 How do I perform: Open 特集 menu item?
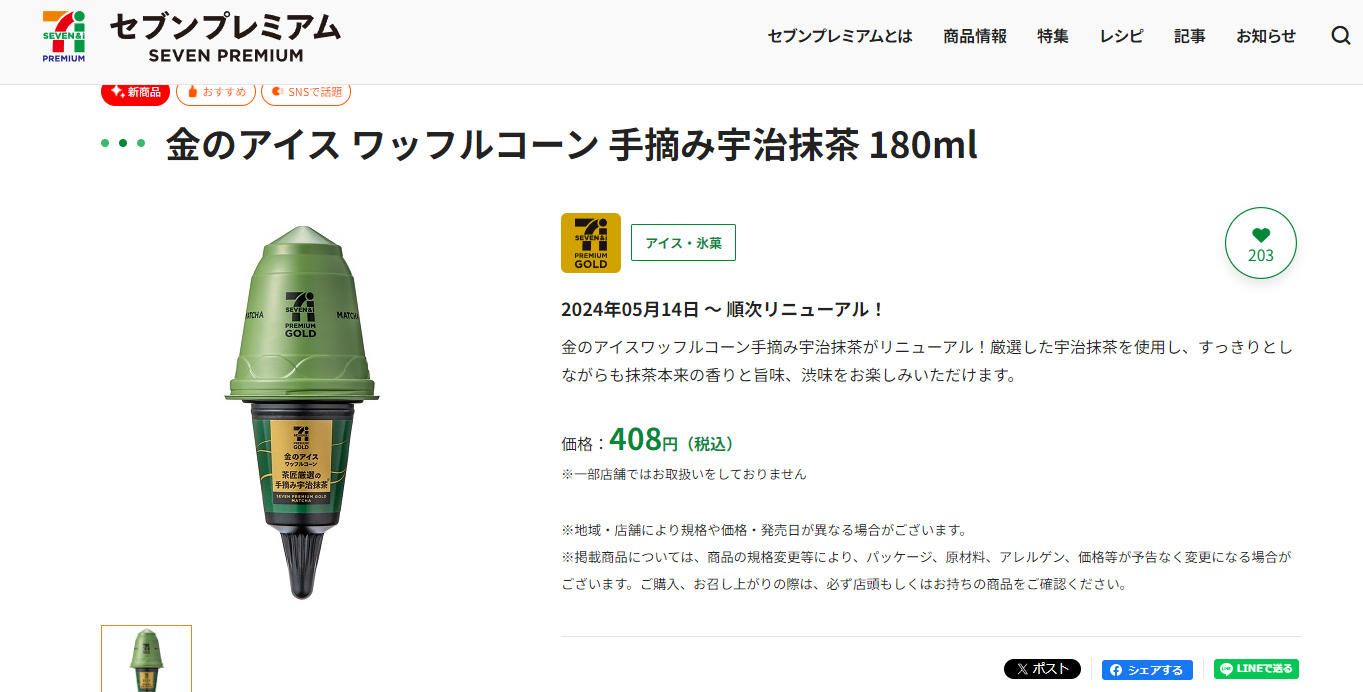click(x=1053, y=36)
